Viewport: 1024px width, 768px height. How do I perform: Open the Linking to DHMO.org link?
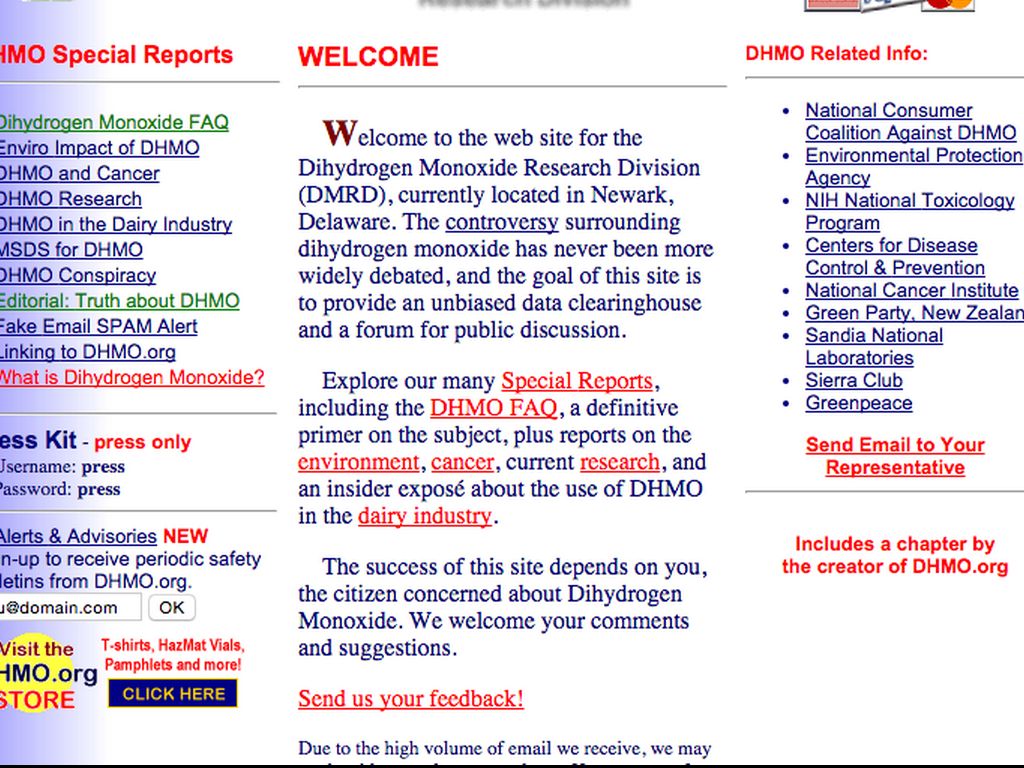pyautogui.click(x=88, y=351)
